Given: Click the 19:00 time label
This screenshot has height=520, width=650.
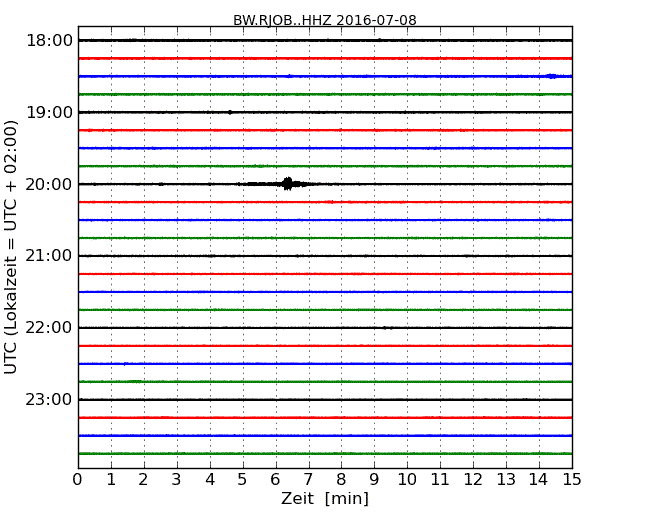Looking at the screenshot, I should (x=50, y=112).
